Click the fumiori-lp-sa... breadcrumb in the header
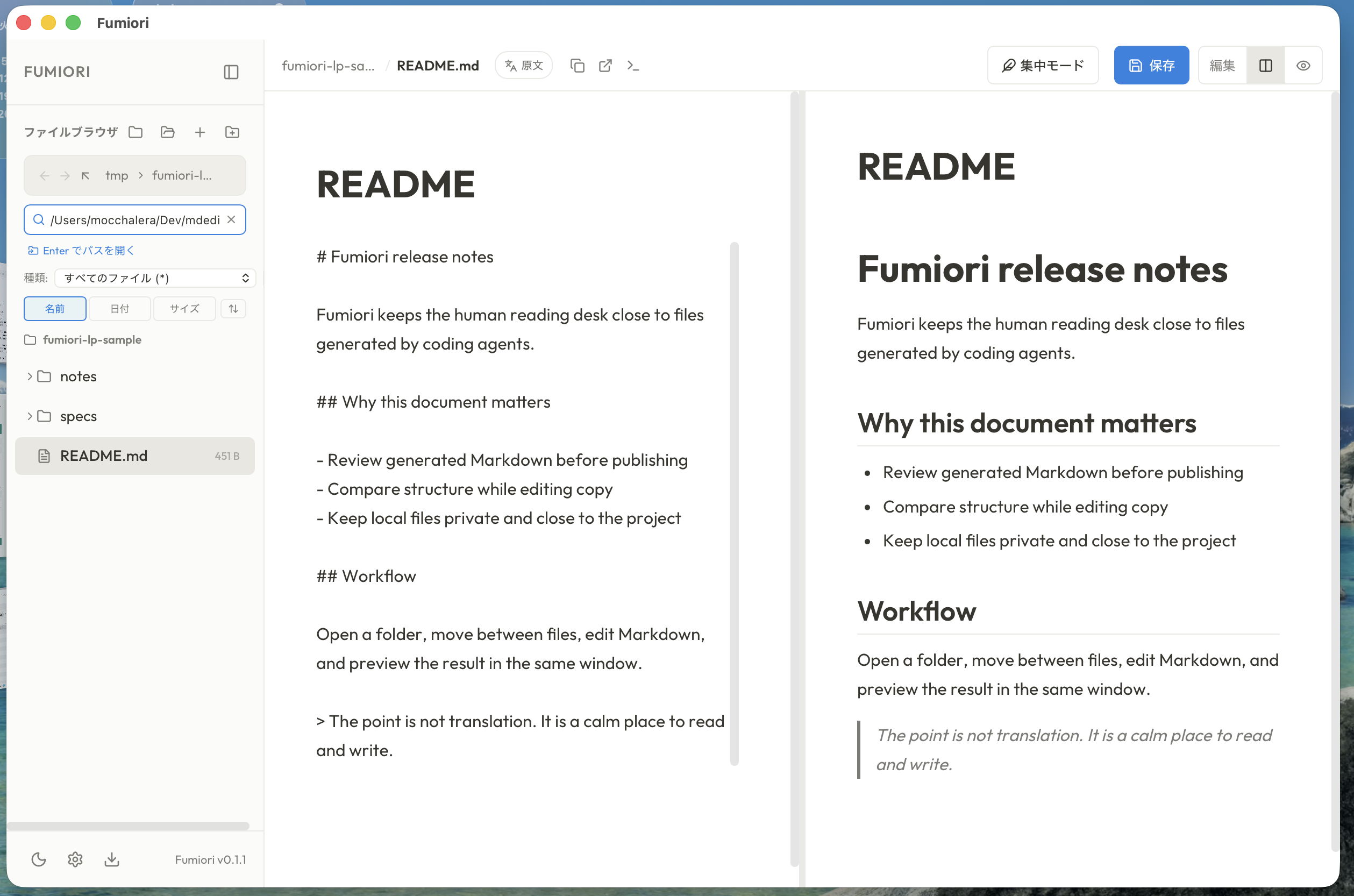This screenshot has width=1354, height=896. click(x=328, y=66)
